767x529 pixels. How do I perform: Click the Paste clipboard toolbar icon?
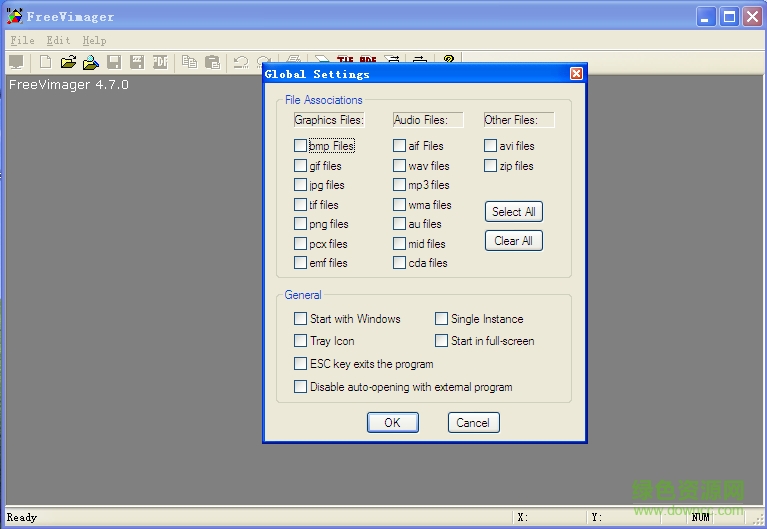[212, 62]
